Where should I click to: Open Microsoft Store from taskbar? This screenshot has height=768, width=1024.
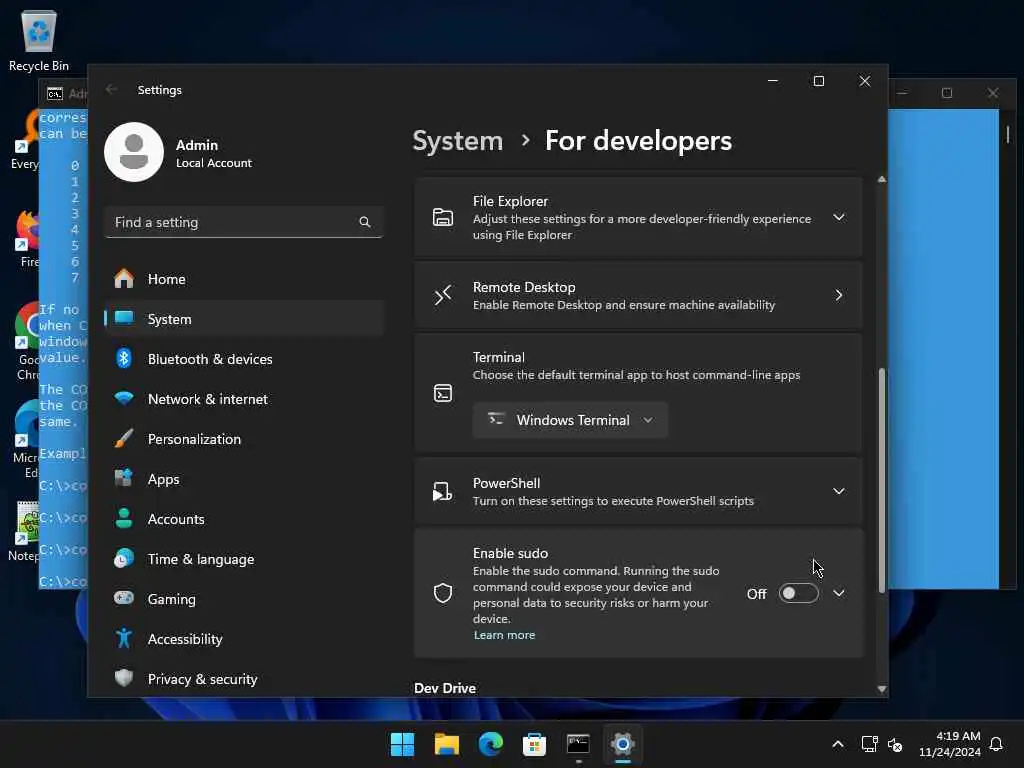pos(534,744)
